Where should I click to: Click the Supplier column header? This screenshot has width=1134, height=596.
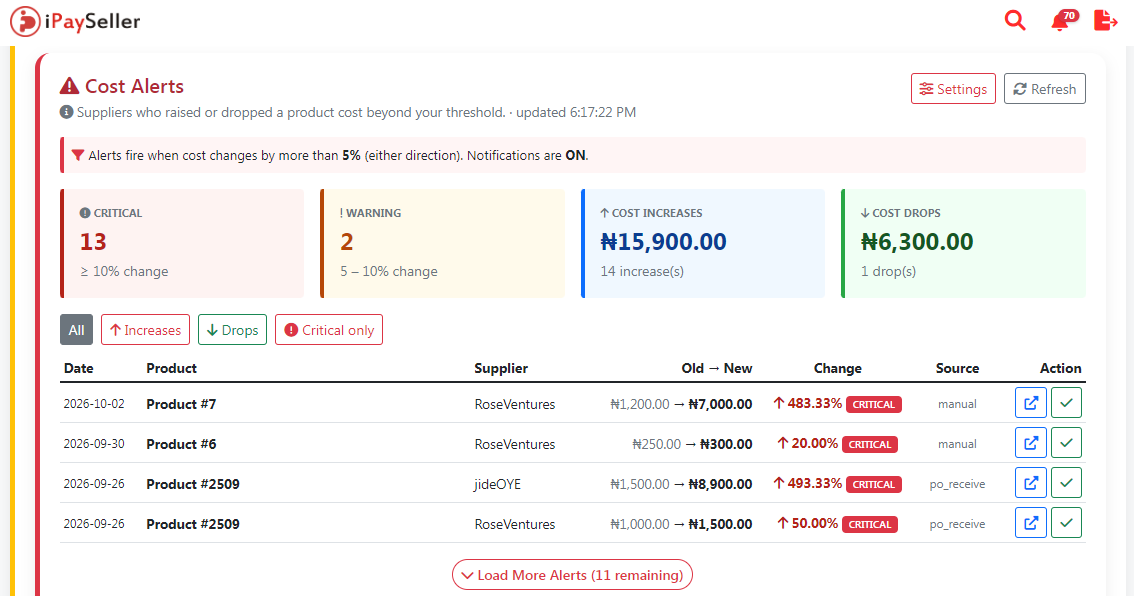(x=501, y=368)
